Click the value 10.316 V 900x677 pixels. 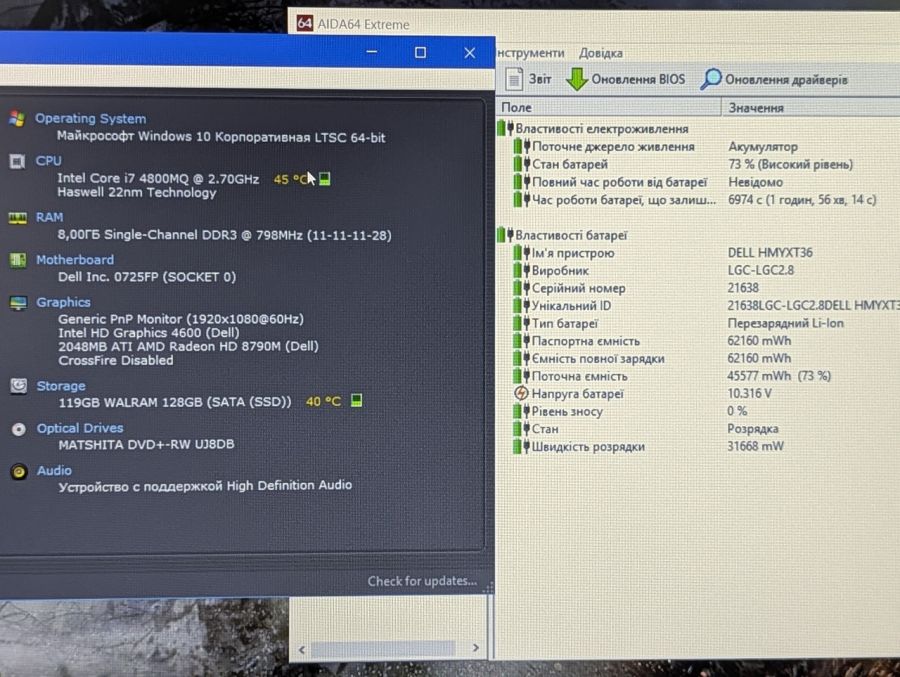tap(750, 393)
